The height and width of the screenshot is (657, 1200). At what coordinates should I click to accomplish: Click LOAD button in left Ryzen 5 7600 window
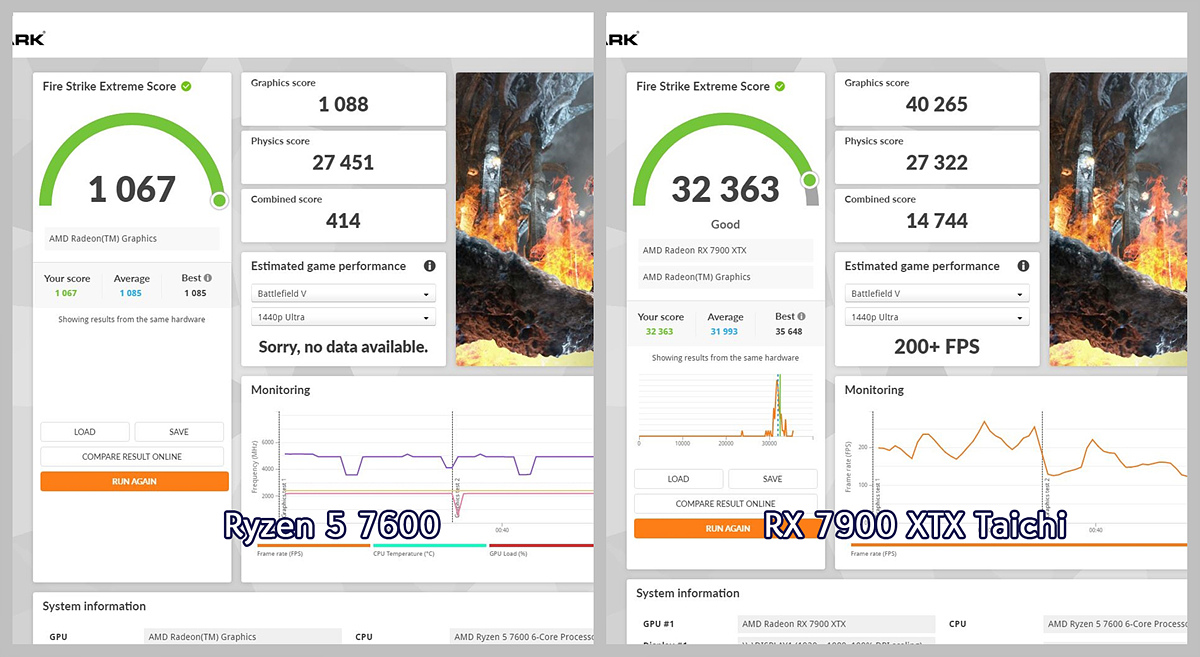point(85,432)
